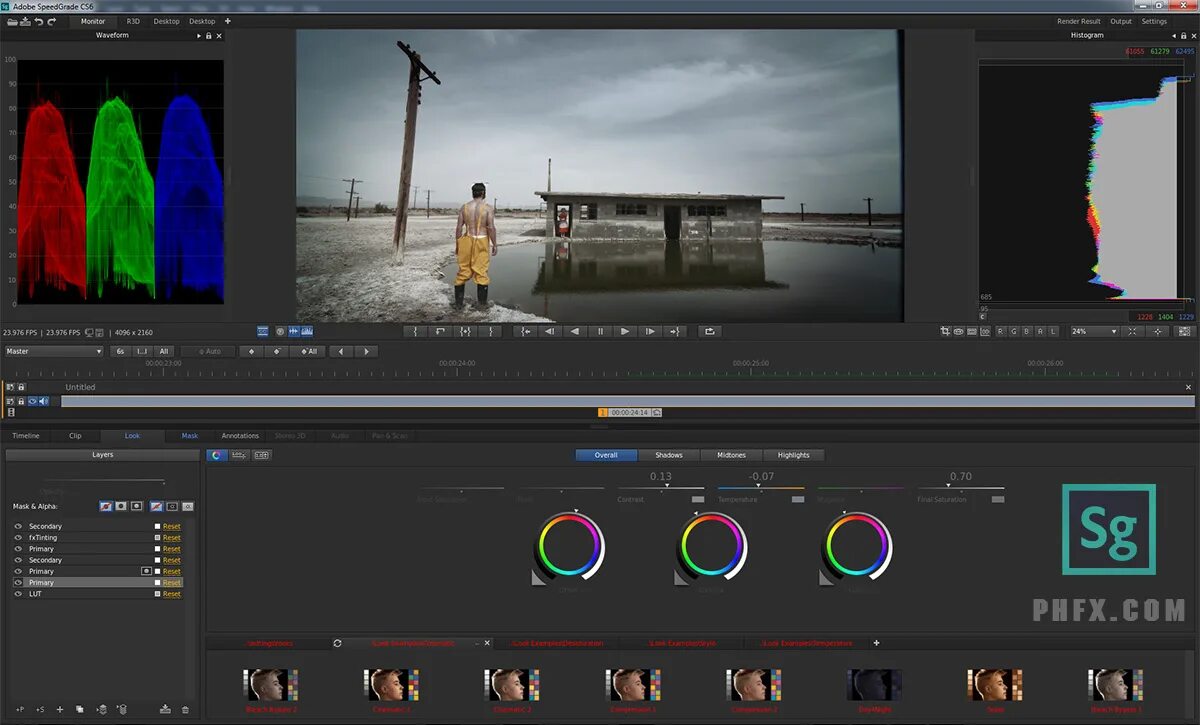The height and width of the screenshot is (725, 1200).
Task: Switch to the Mask tab
Action: pos(188,435)
